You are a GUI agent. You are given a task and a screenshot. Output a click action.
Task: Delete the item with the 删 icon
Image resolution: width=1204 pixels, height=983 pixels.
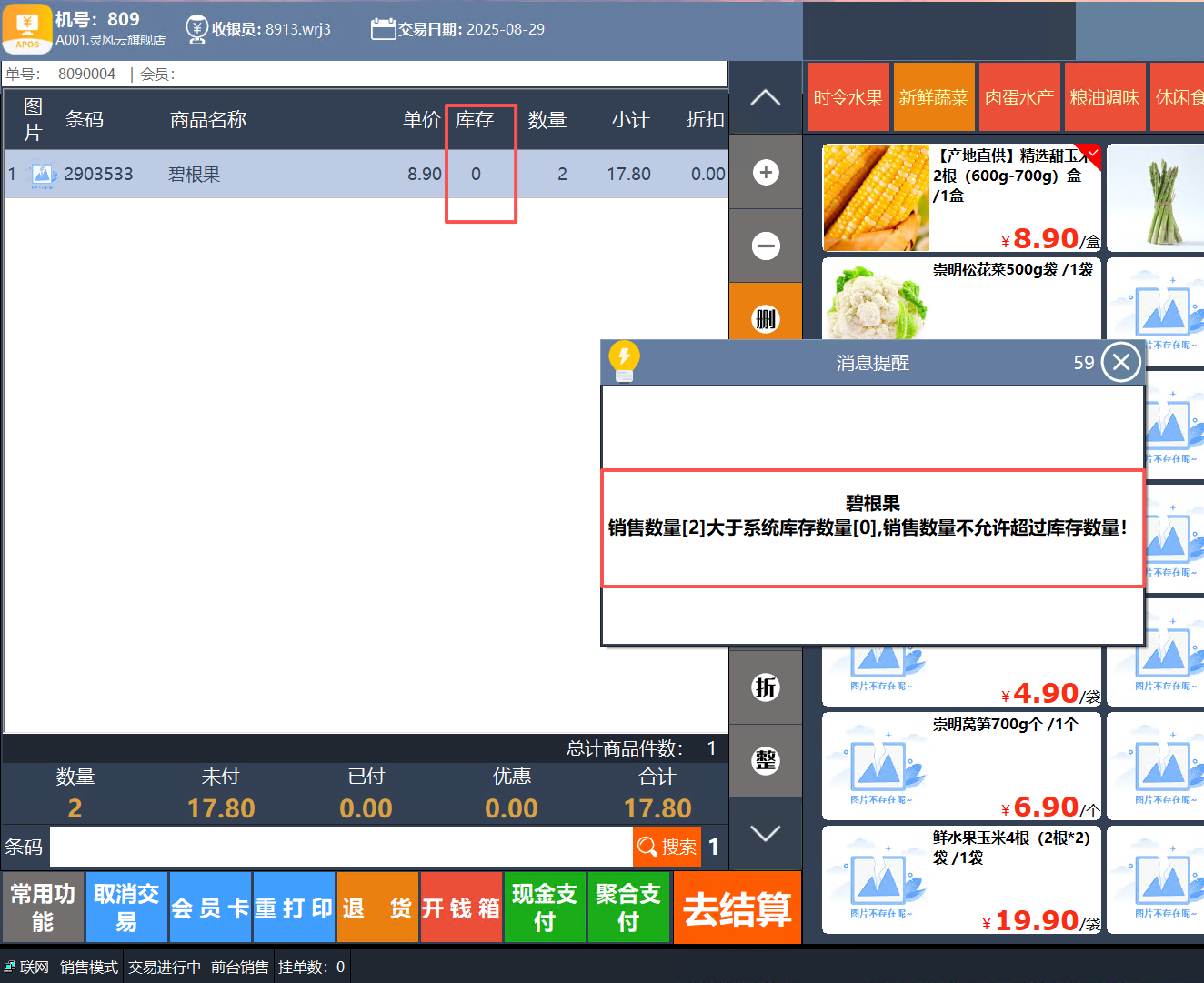click(x=766, y=318)
